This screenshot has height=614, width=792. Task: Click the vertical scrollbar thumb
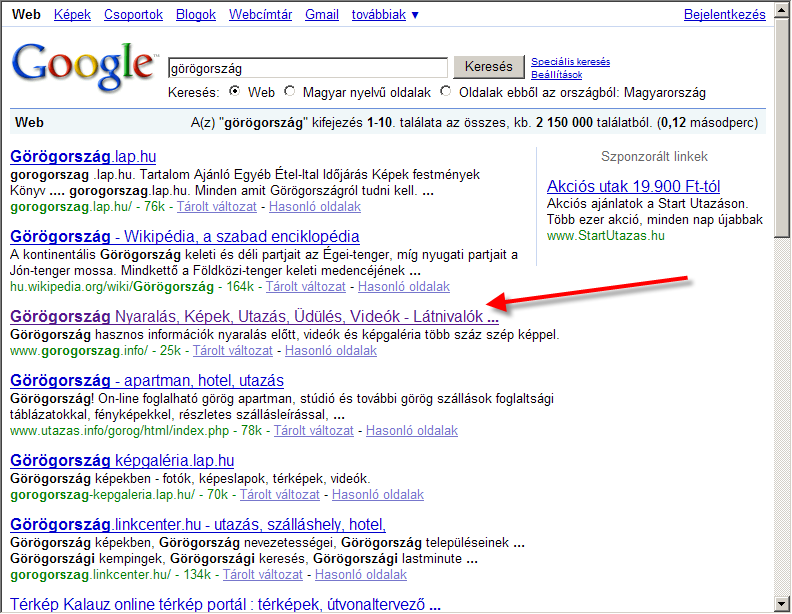[x=782, y=126]
